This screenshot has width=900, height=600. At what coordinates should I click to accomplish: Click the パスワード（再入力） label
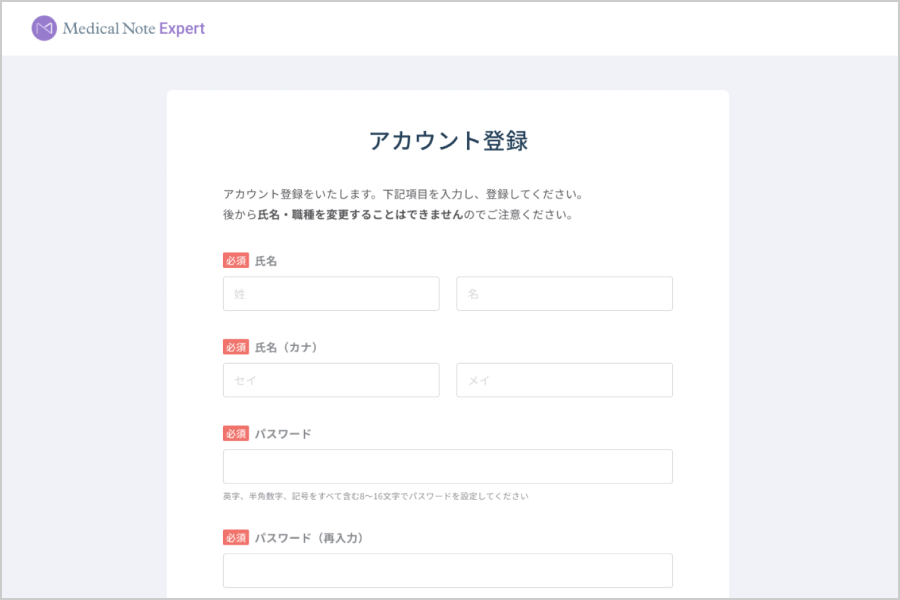tap(309, 538)
